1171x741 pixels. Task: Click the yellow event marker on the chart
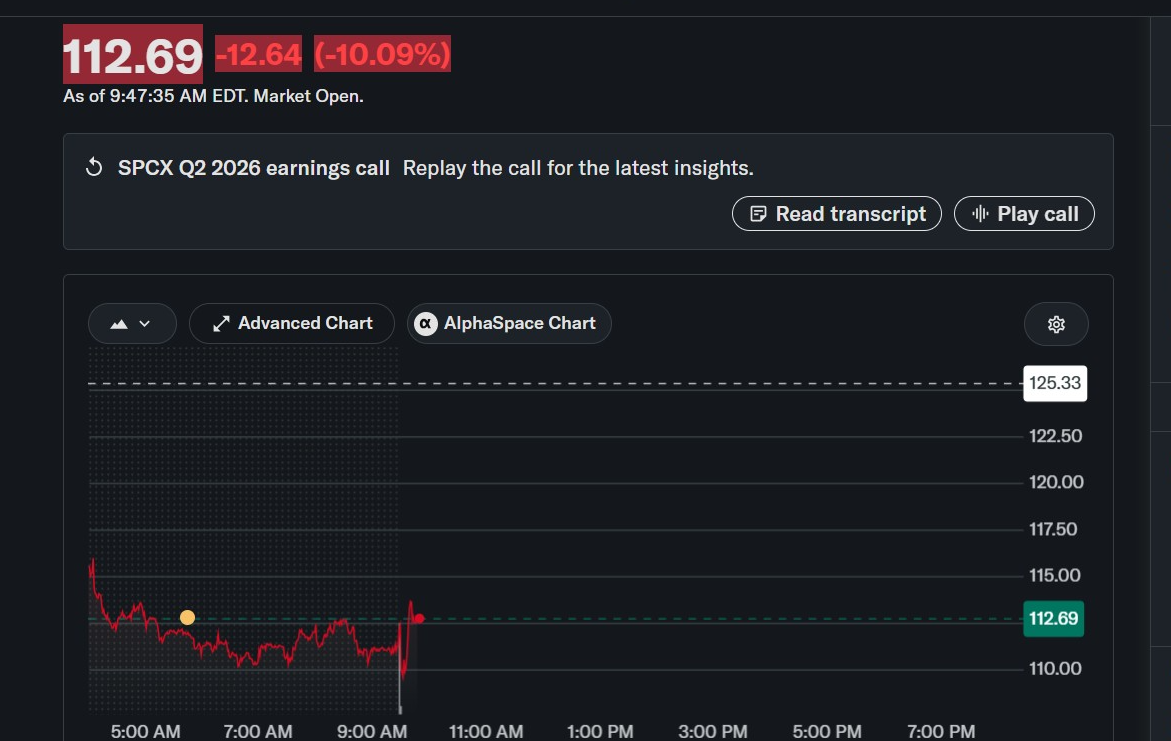point(187,617)
